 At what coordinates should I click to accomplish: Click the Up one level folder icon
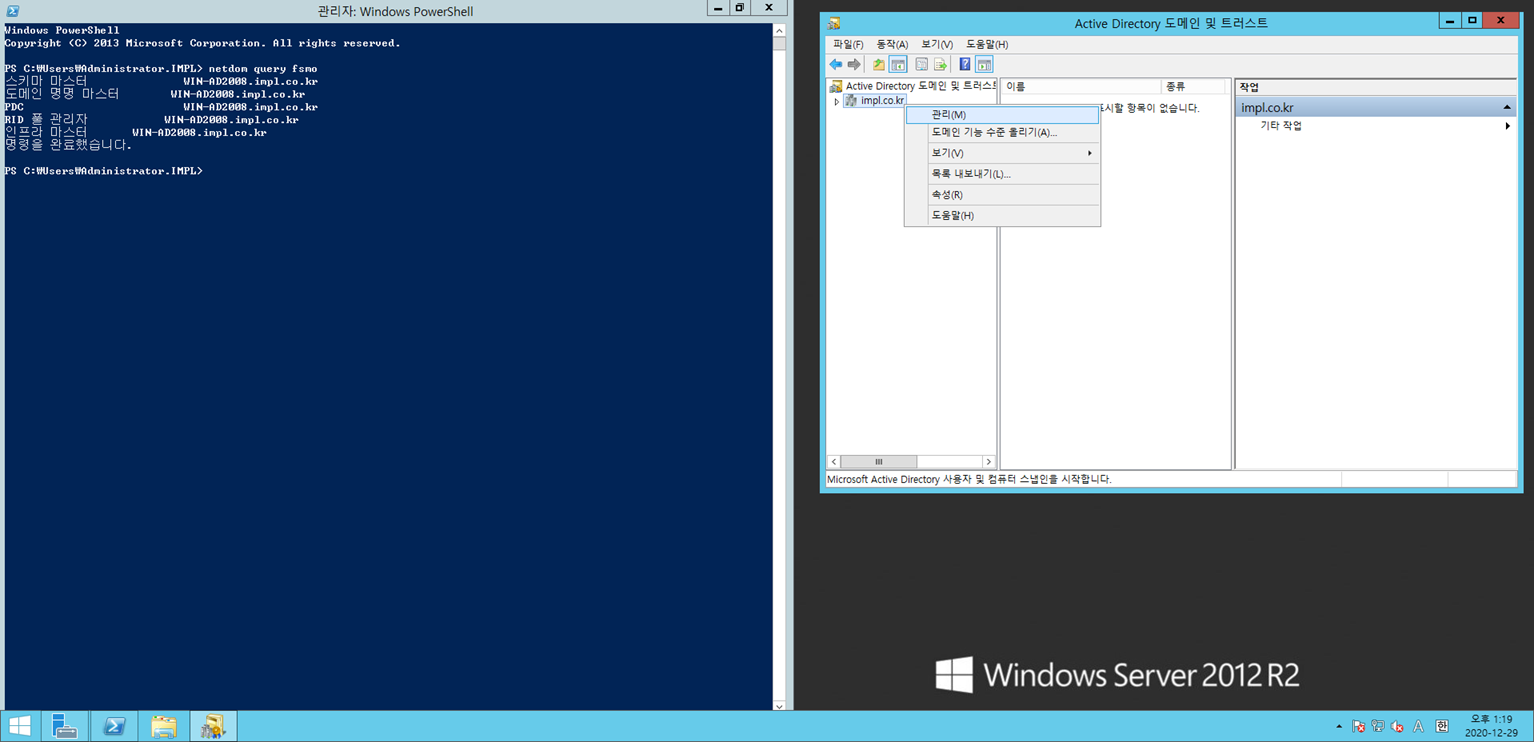pos(878,64)
